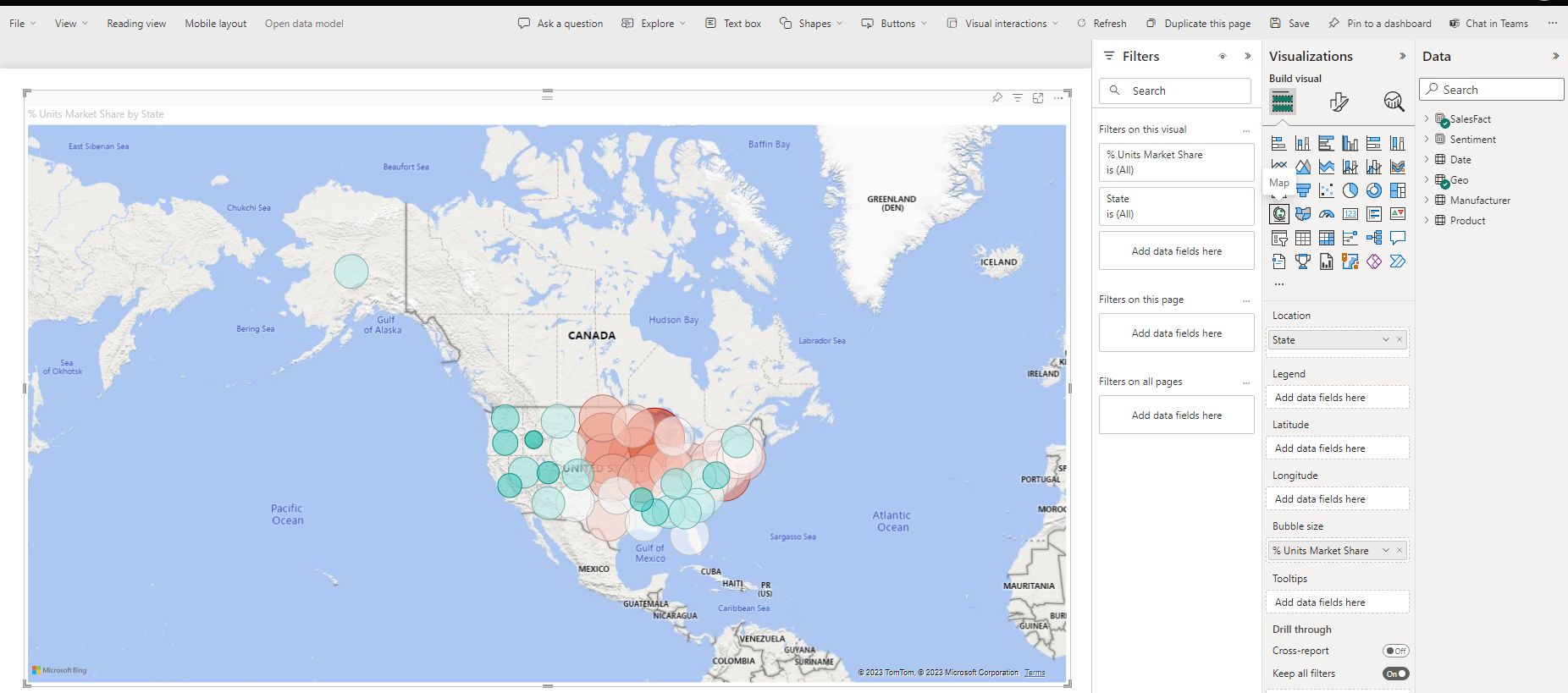
Task: Click the Filters pane Search box
Action: coord(1174,91)
